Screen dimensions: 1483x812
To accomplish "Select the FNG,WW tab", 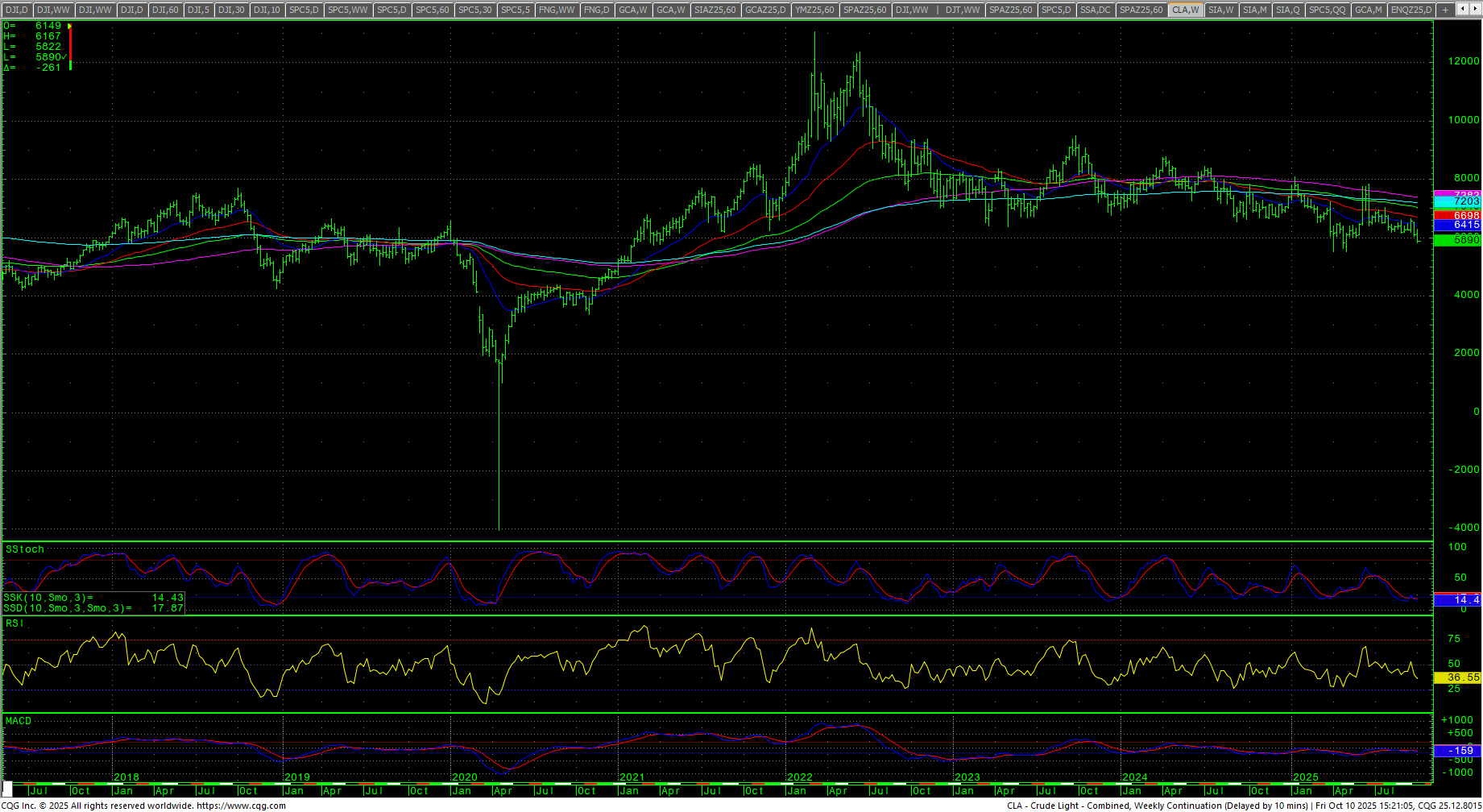I will tap(557, 10).
